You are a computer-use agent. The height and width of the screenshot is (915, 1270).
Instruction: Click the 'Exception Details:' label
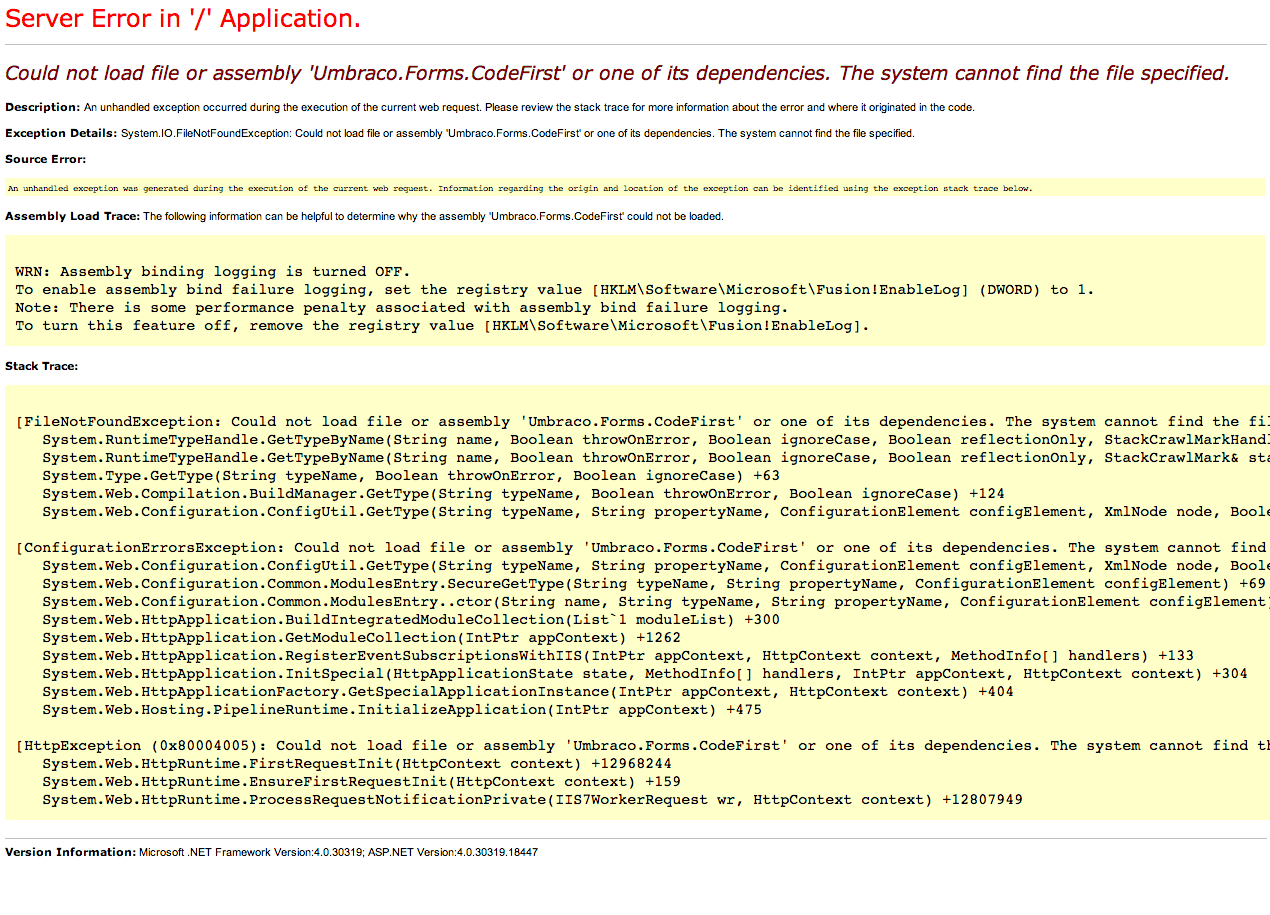pos(61,133)
